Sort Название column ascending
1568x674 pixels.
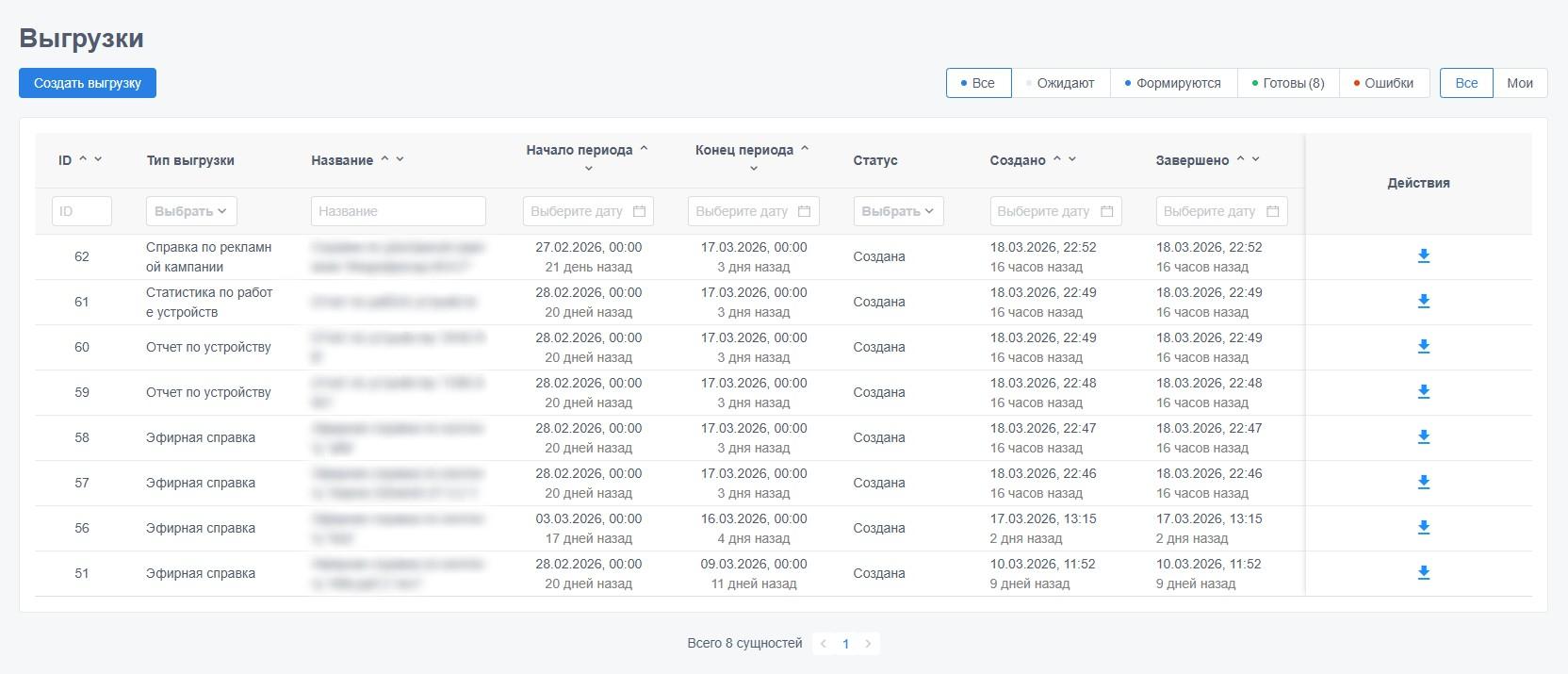pyautogui.click(x=384, y=159)
